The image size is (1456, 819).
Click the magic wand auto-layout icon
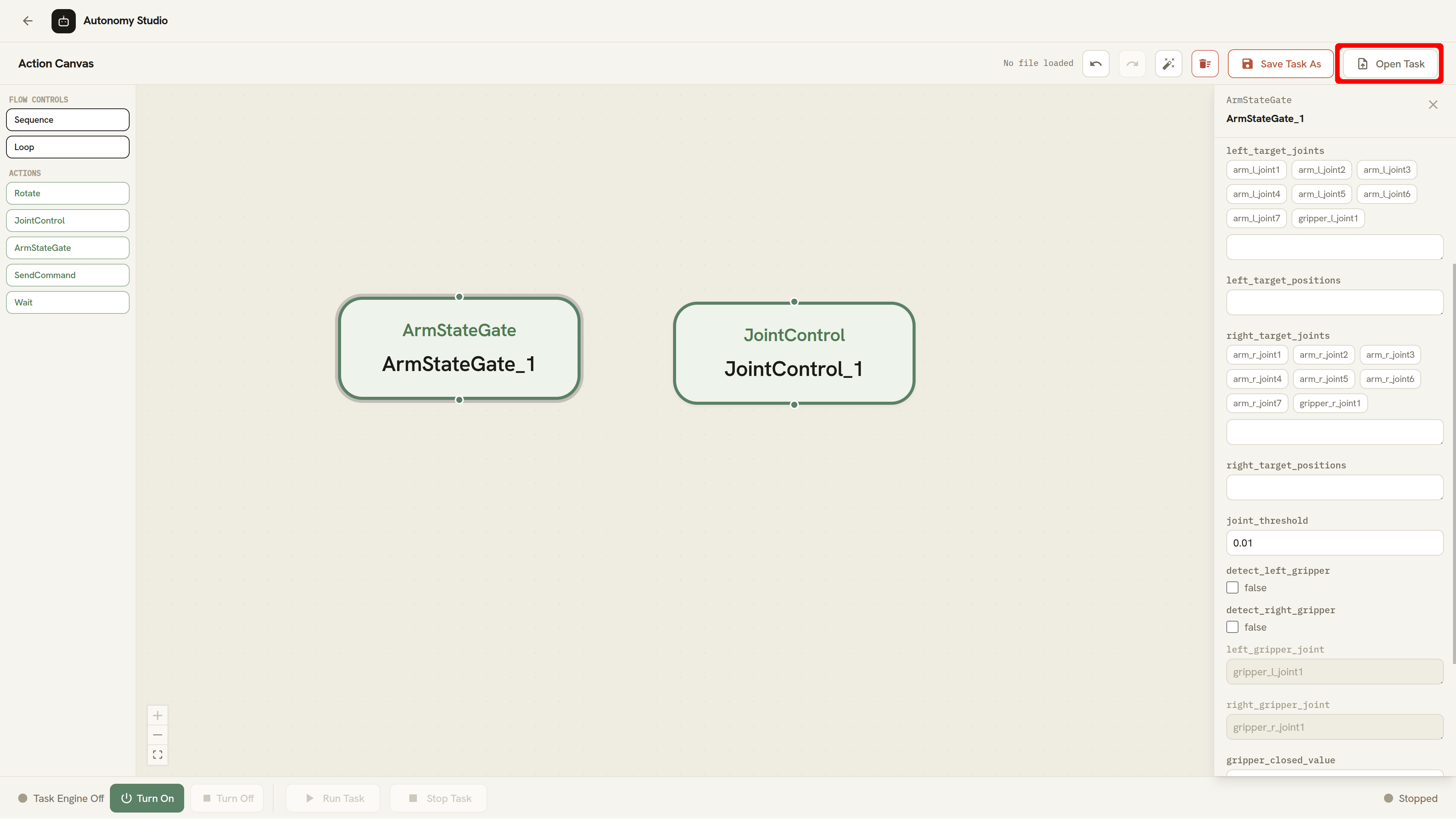[x=1168, y=64]
